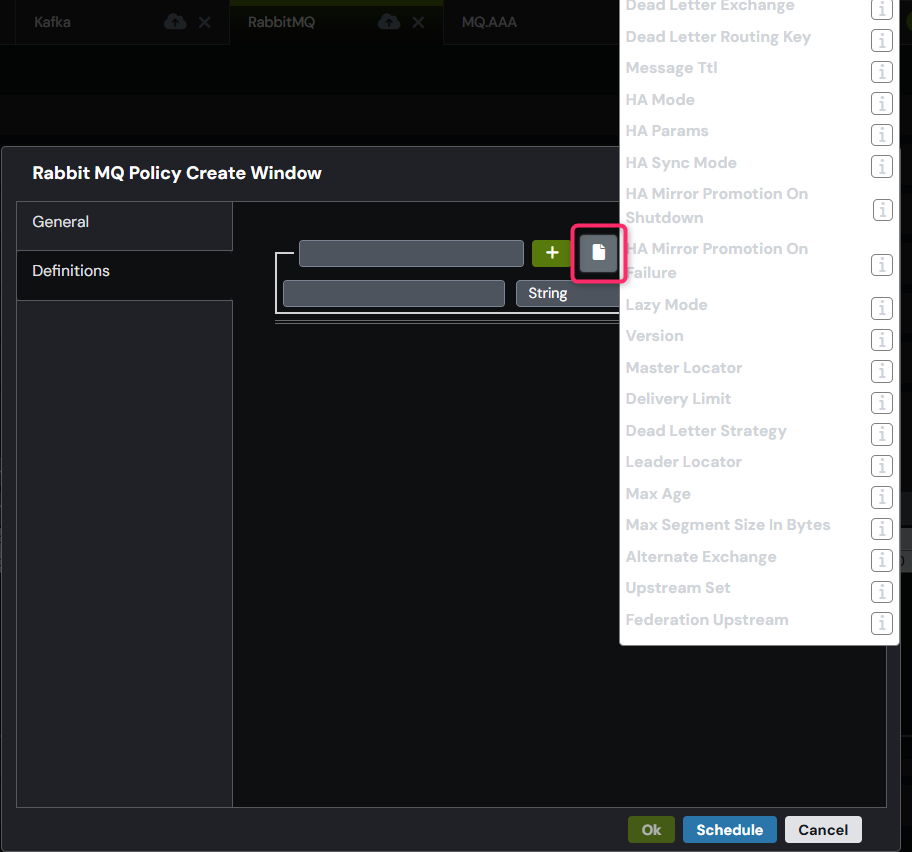Screen dimensions: 912x852
Task: Open info for Dead Letter Routing Key
Action: (882, 41)
